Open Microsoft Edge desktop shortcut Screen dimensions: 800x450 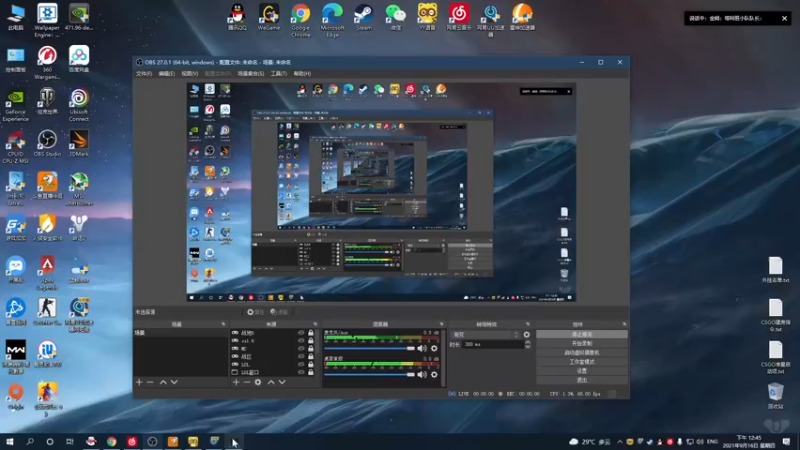tap(332, 20)
